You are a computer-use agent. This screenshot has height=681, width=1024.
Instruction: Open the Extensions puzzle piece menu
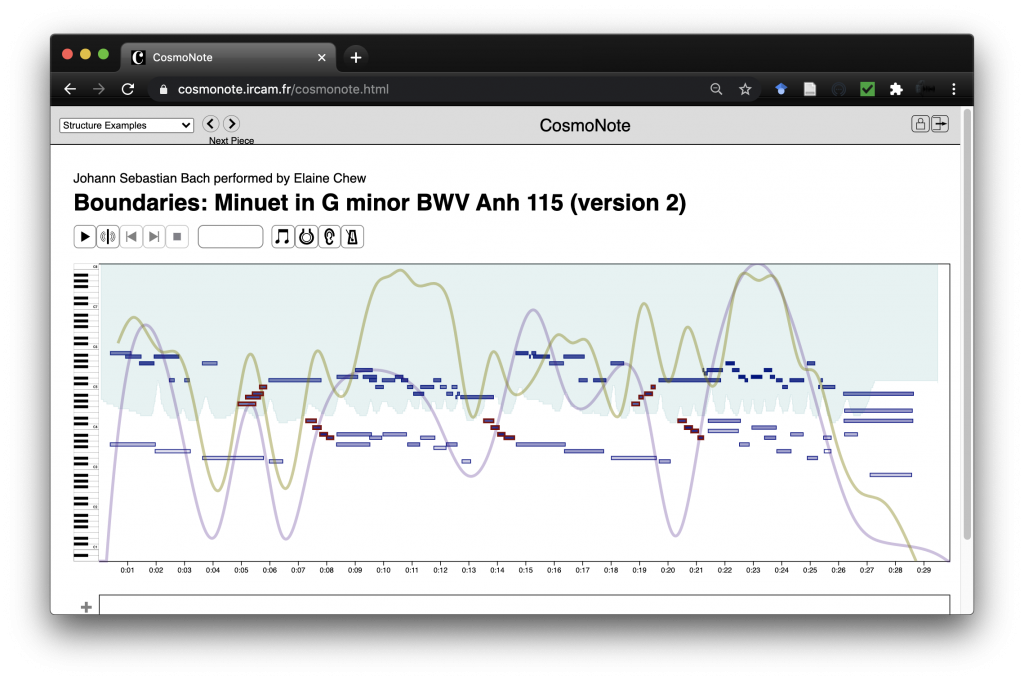(896, 89)
